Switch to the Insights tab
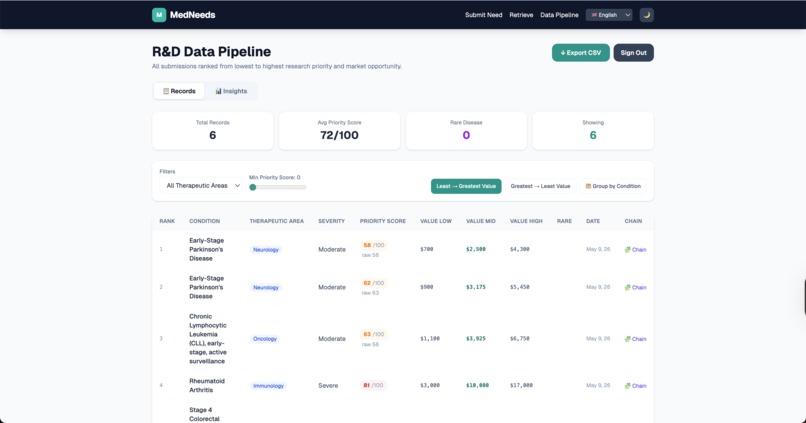This screenshot has height=423, width=806. click(x=231, y=91)
